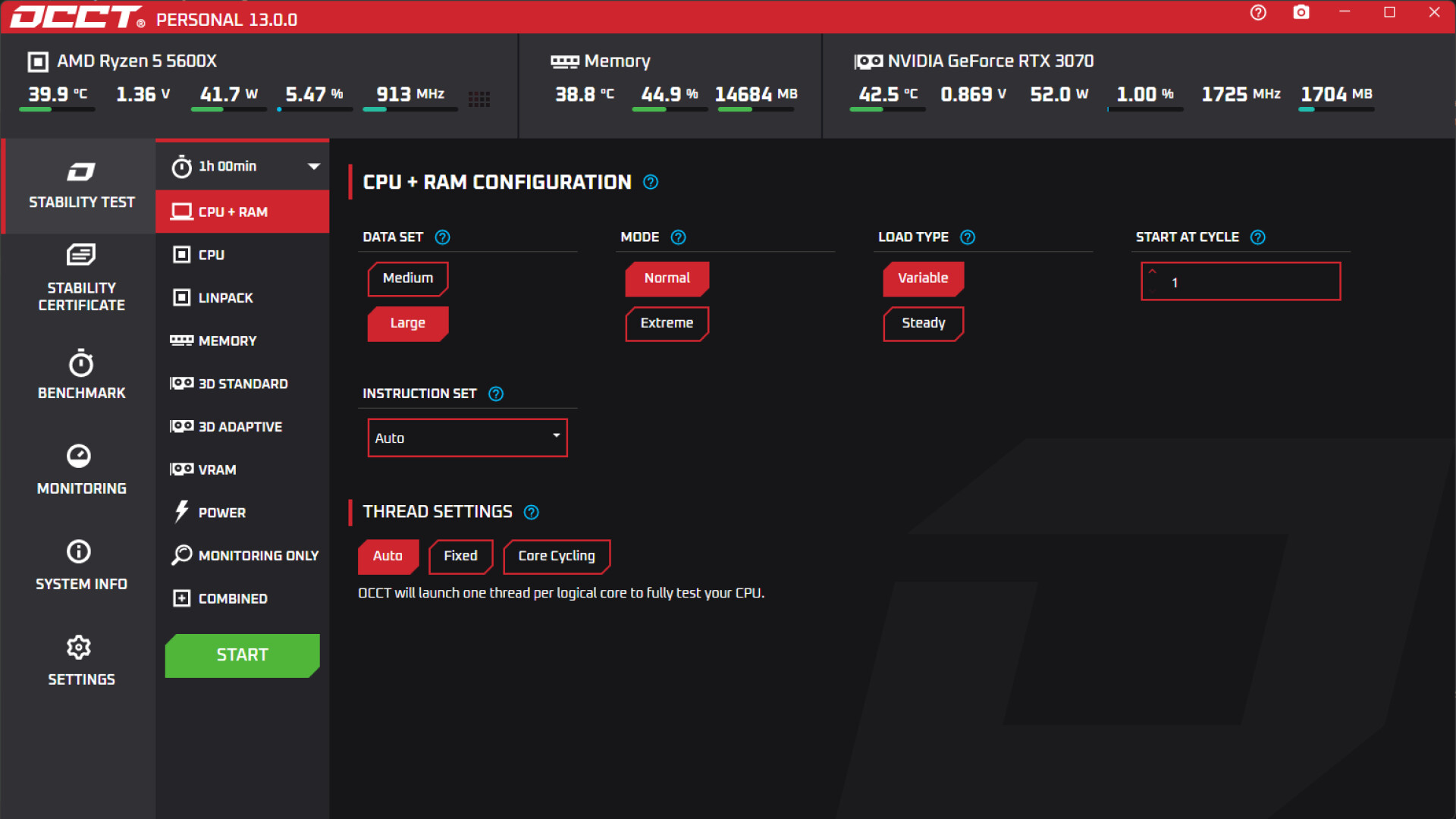The height and width of the screenshot is (819, 1456).
Task: Click the CPU usage meter bar
Action: pos(315,108)
